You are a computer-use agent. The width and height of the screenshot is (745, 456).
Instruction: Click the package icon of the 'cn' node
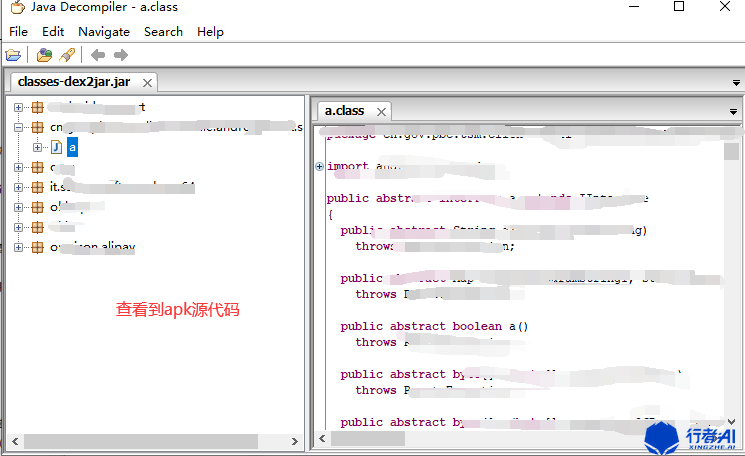pyautogui.click(x=38, y=127)
